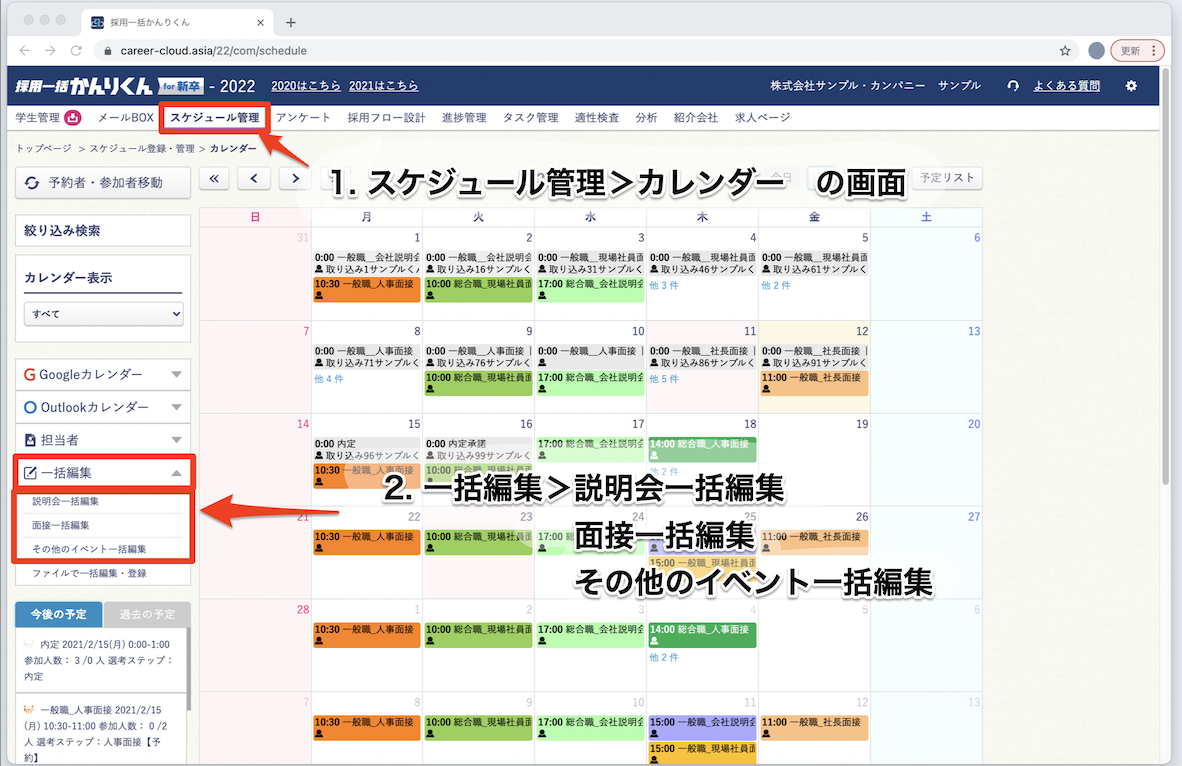
Task: Open a new browser tab
Action: [x=291, y=22]
